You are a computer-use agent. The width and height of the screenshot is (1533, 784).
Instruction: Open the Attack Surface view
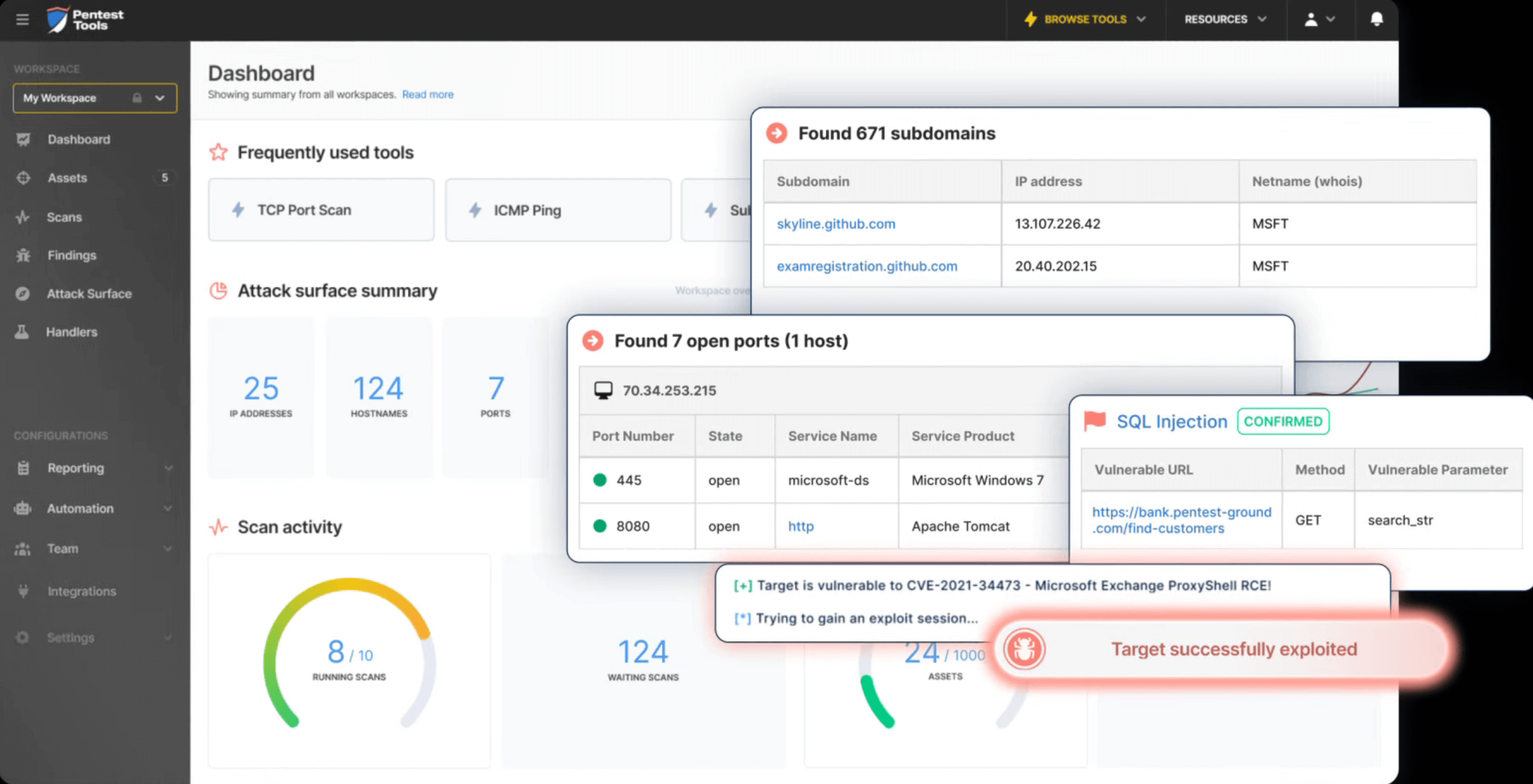click(89, 293)
